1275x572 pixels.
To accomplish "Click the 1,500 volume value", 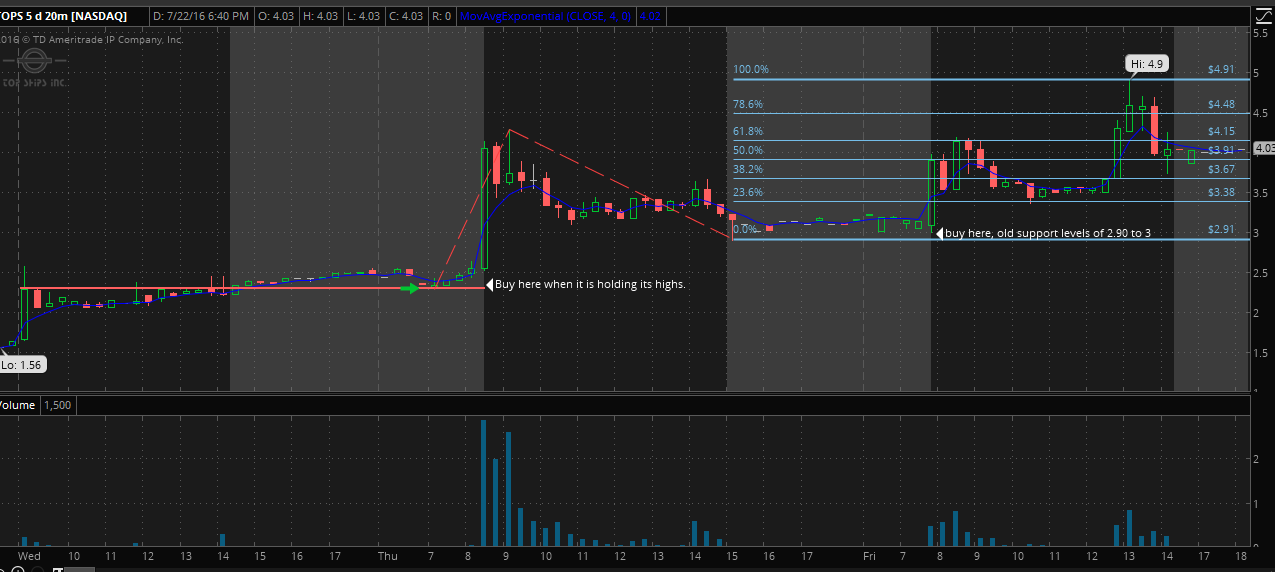I will (57, 405).
